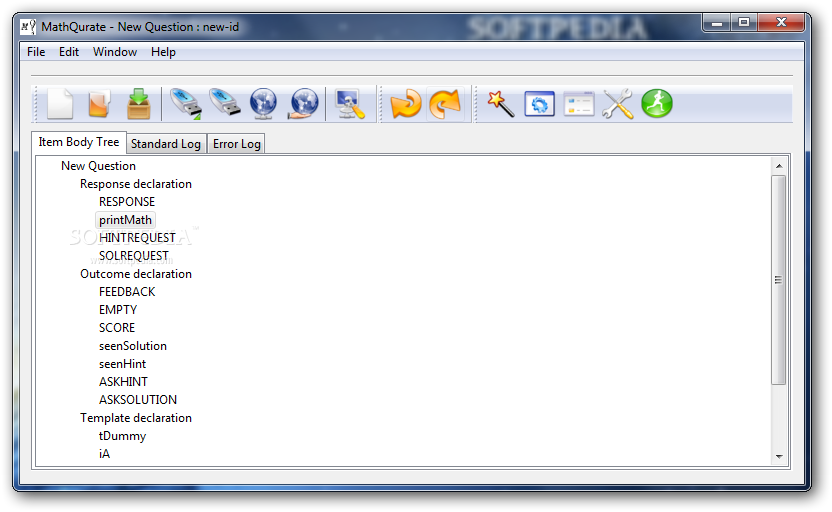Select the Response declaration node
This screenshot has width=832, height=512.
[x=136, y=184]
